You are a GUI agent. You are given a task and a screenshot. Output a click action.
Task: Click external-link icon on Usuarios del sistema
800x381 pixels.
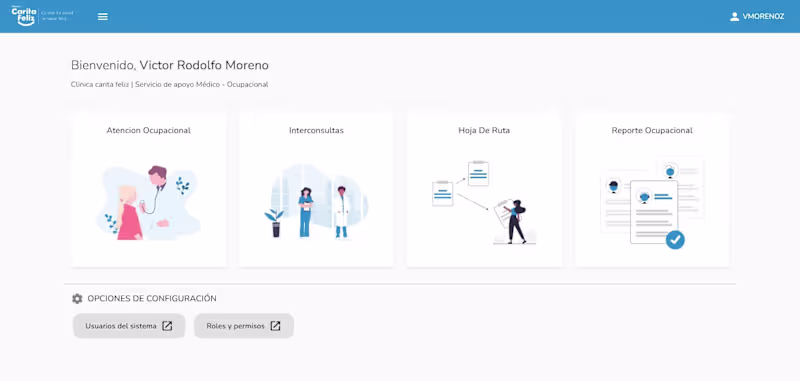[x=167, y=326]
